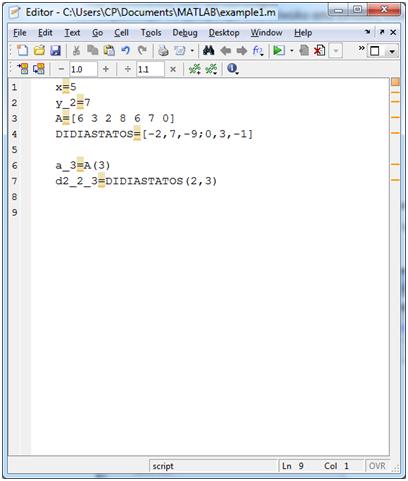Click the 'Ln 9' status indicator
This screenshot has width=408, height=481.
293,466
